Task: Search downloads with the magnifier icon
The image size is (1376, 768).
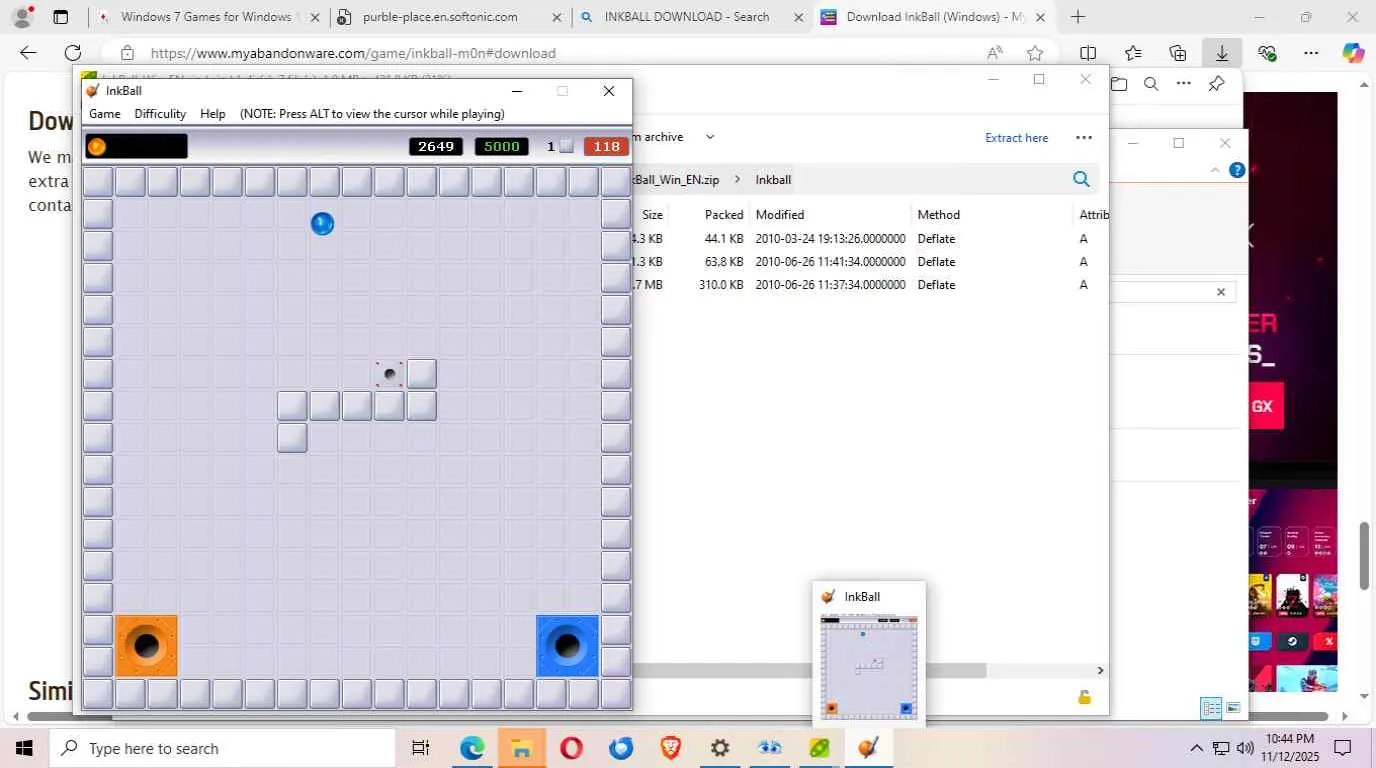Action: click(x=1151, y=84)
